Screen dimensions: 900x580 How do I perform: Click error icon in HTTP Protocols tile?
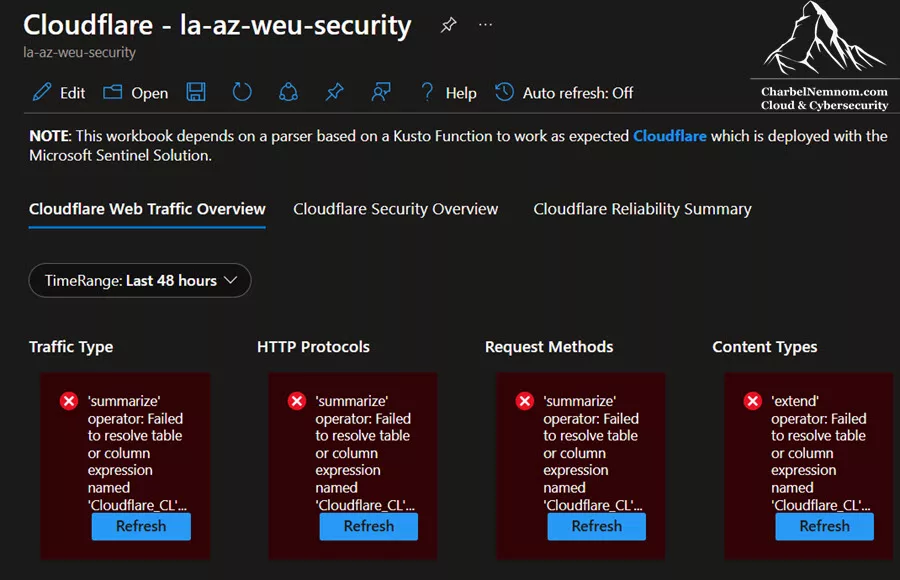[297, 401]
